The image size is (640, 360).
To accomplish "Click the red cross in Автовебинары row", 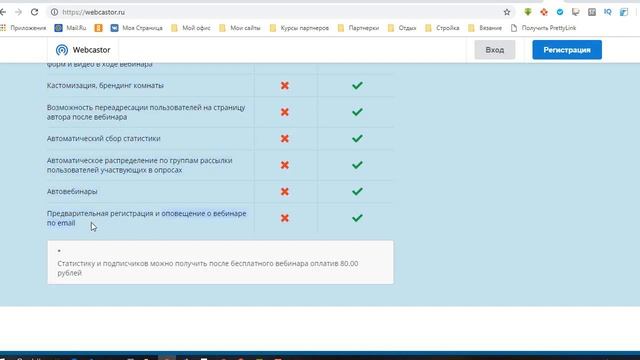I will [285, 191].
